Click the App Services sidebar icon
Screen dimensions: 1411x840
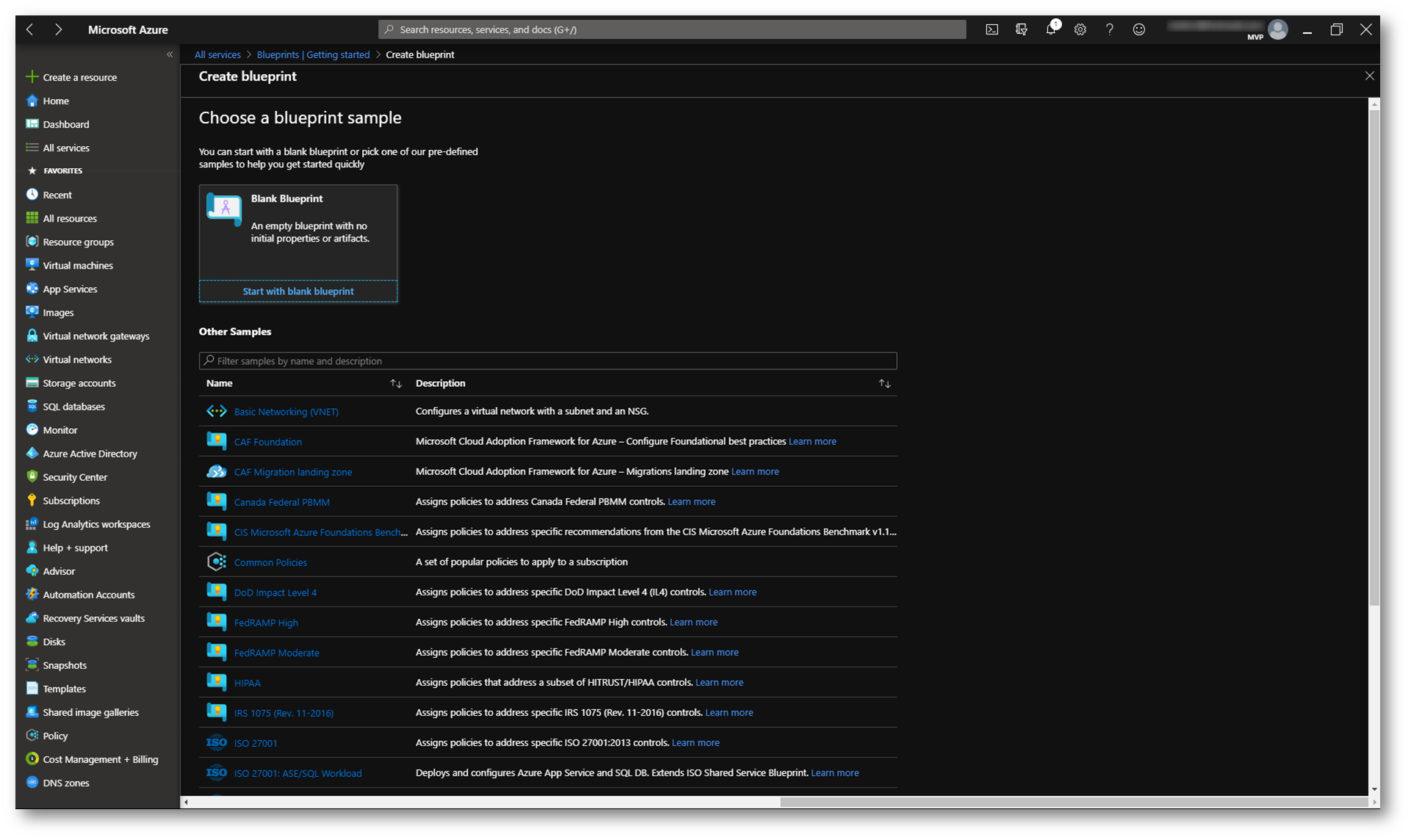click(x=32, y=289)
